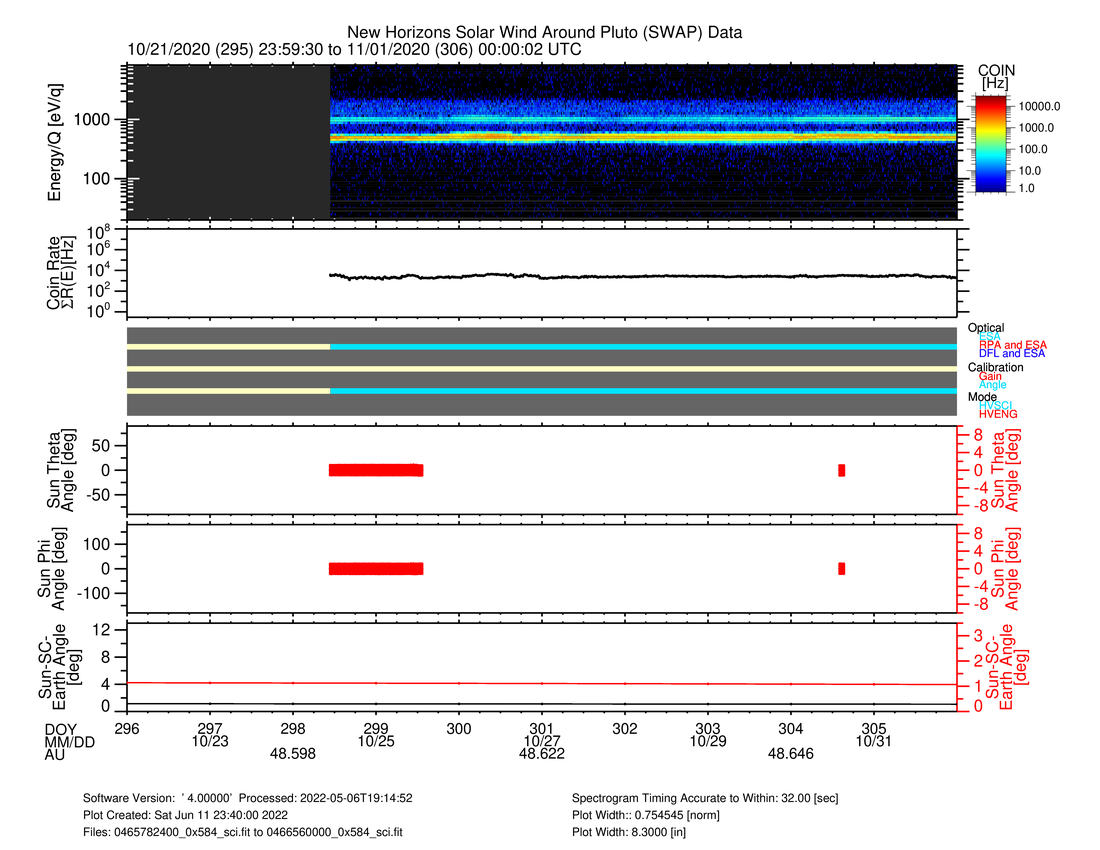Click the UTC date range subtitle
Screen dimensions: 1100x850
click(x=354, y=49)
